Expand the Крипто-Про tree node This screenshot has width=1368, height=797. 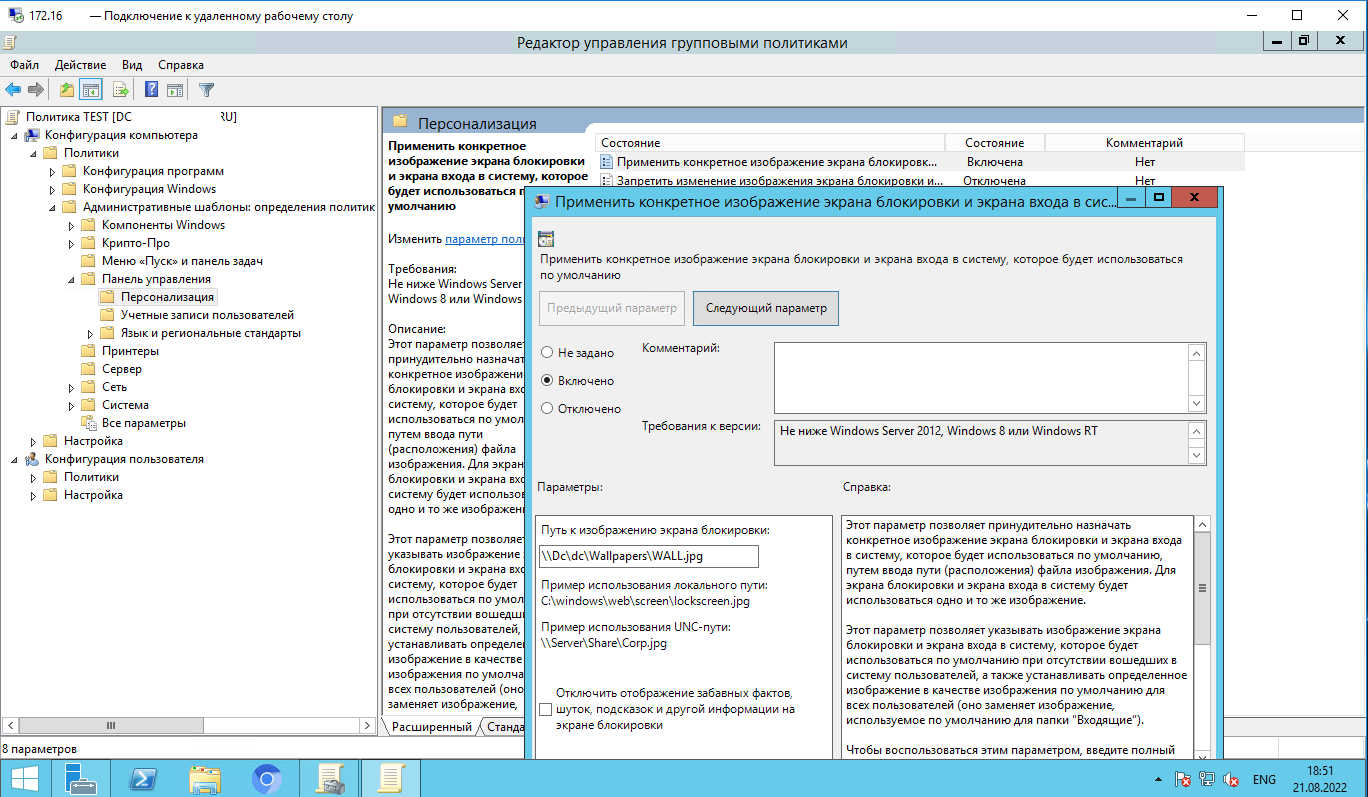(x=71, y=243)
